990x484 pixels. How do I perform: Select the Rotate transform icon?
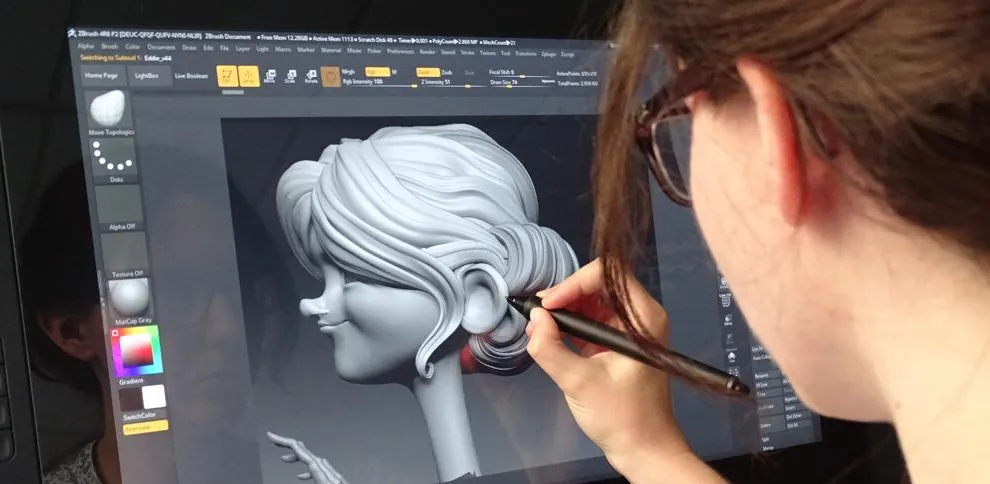(311, 76)
